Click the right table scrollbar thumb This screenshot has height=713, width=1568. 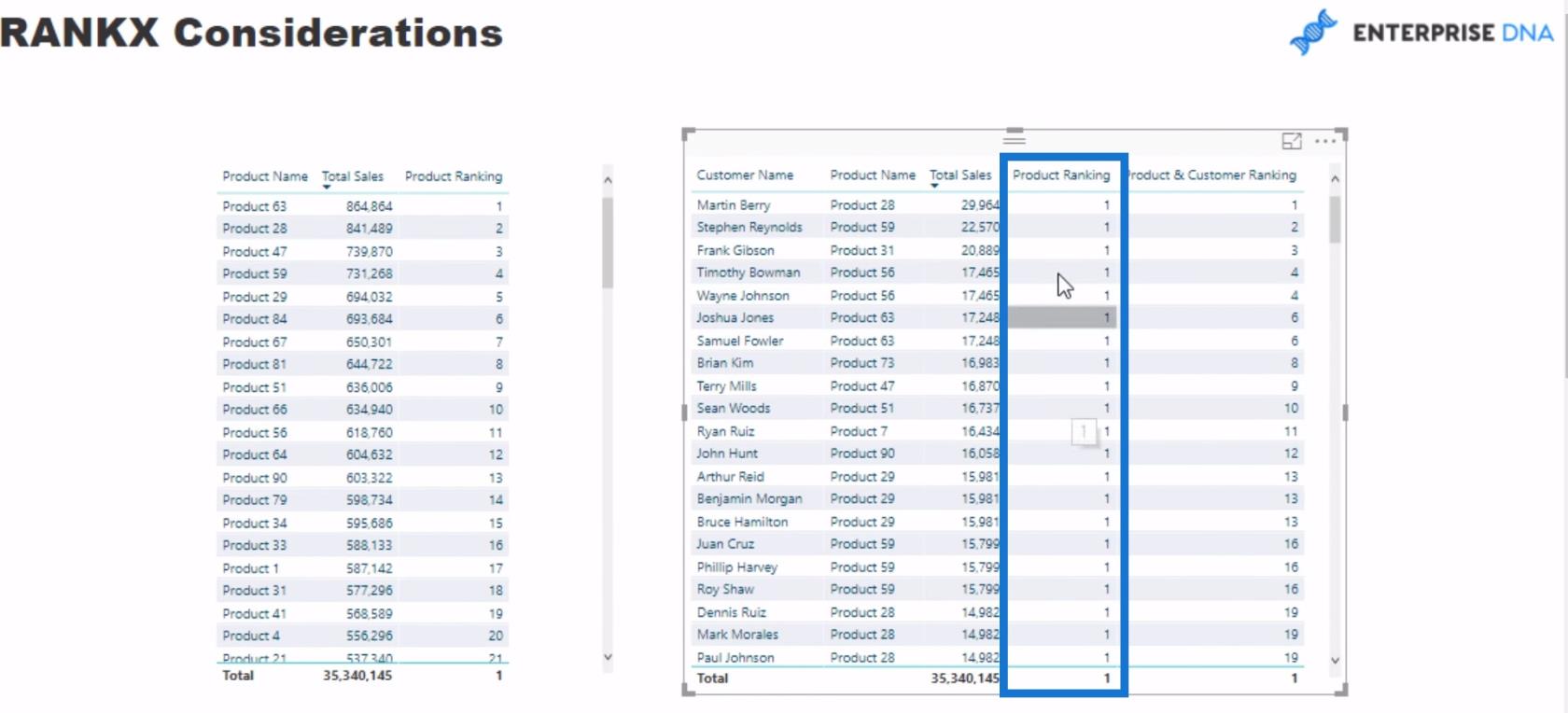point(1335,219)
